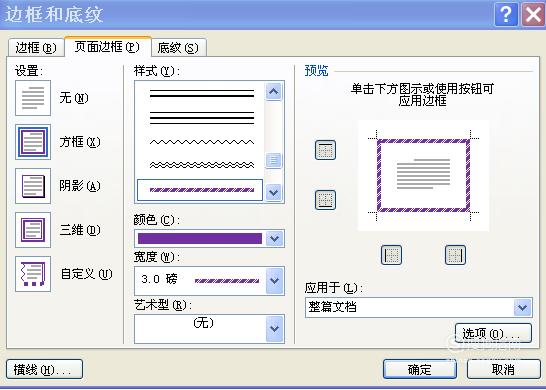The height and width of the screenshot is (390, 546).
Task: Close the 边框和底纹 dialog
Action: point(533,15)
